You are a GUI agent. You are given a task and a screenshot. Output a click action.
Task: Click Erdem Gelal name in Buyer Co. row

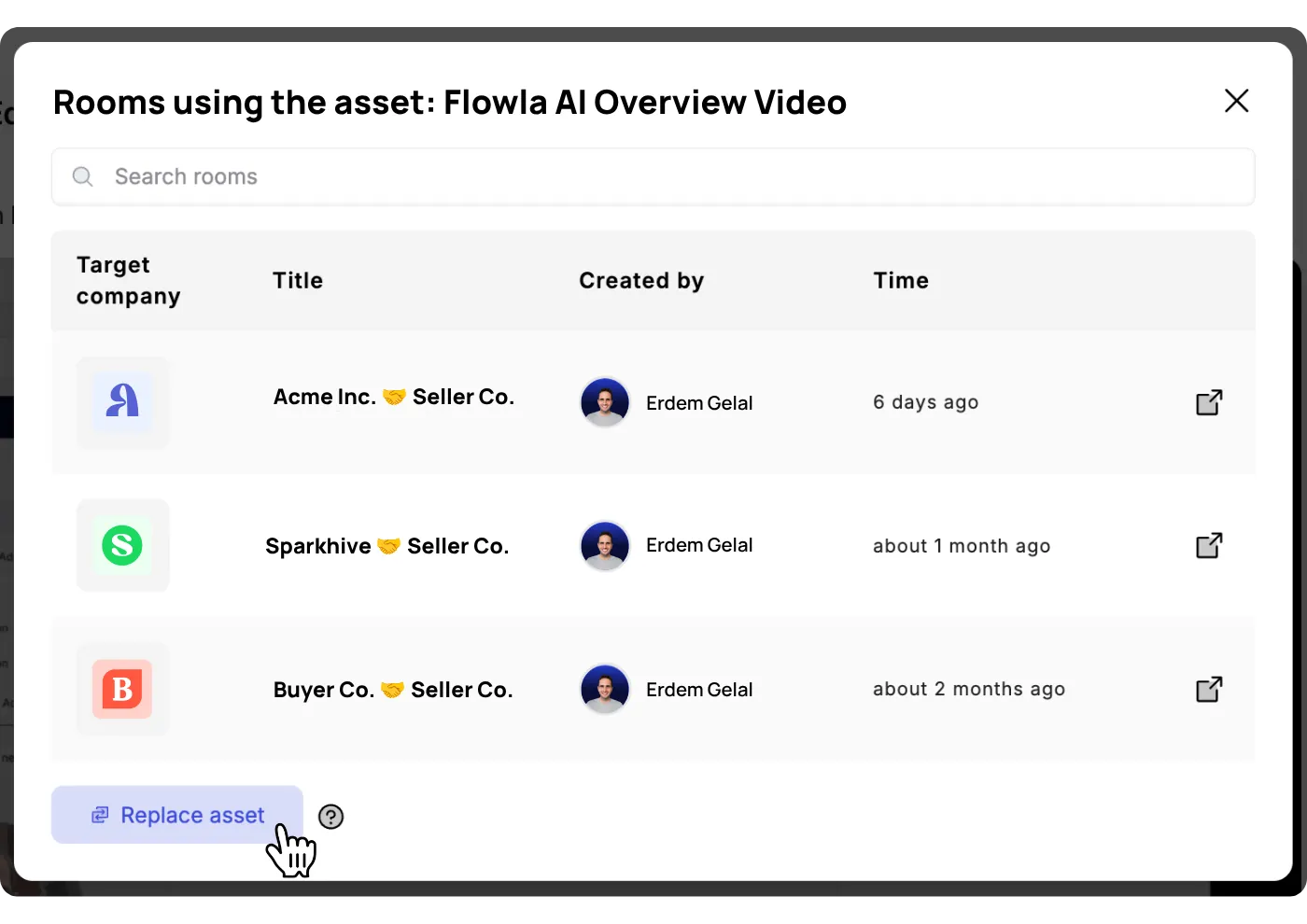point(699,690)
